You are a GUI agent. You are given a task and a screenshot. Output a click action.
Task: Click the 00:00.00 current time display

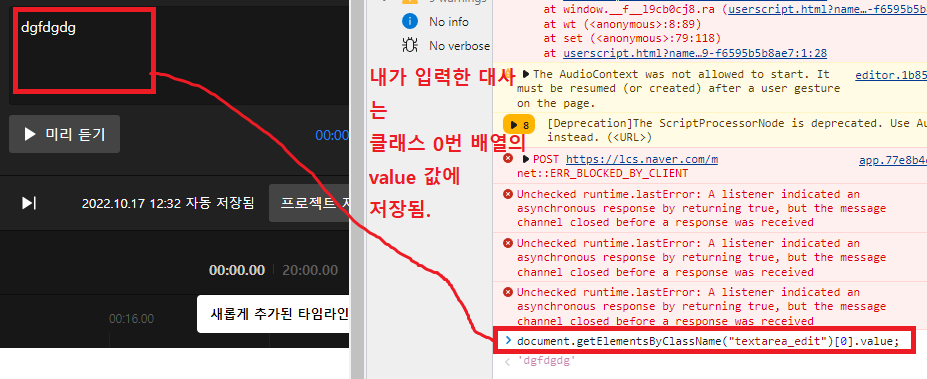[x=236, y=270]
